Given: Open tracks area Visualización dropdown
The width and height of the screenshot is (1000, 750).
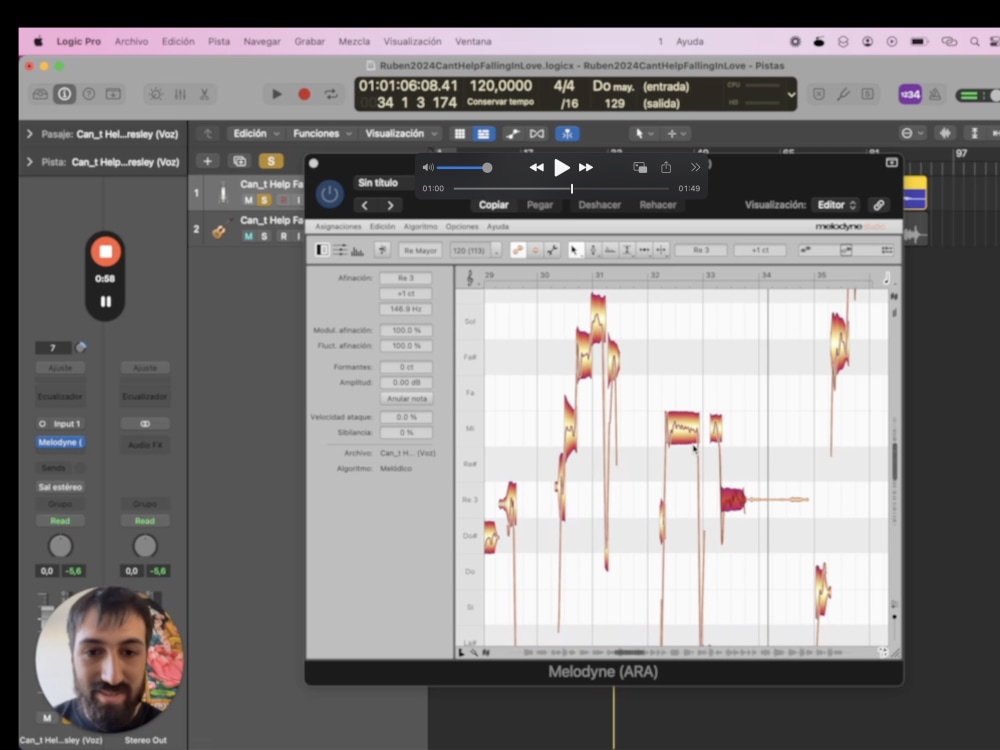Looking at the screenshot, I should (x=401, y=133).
